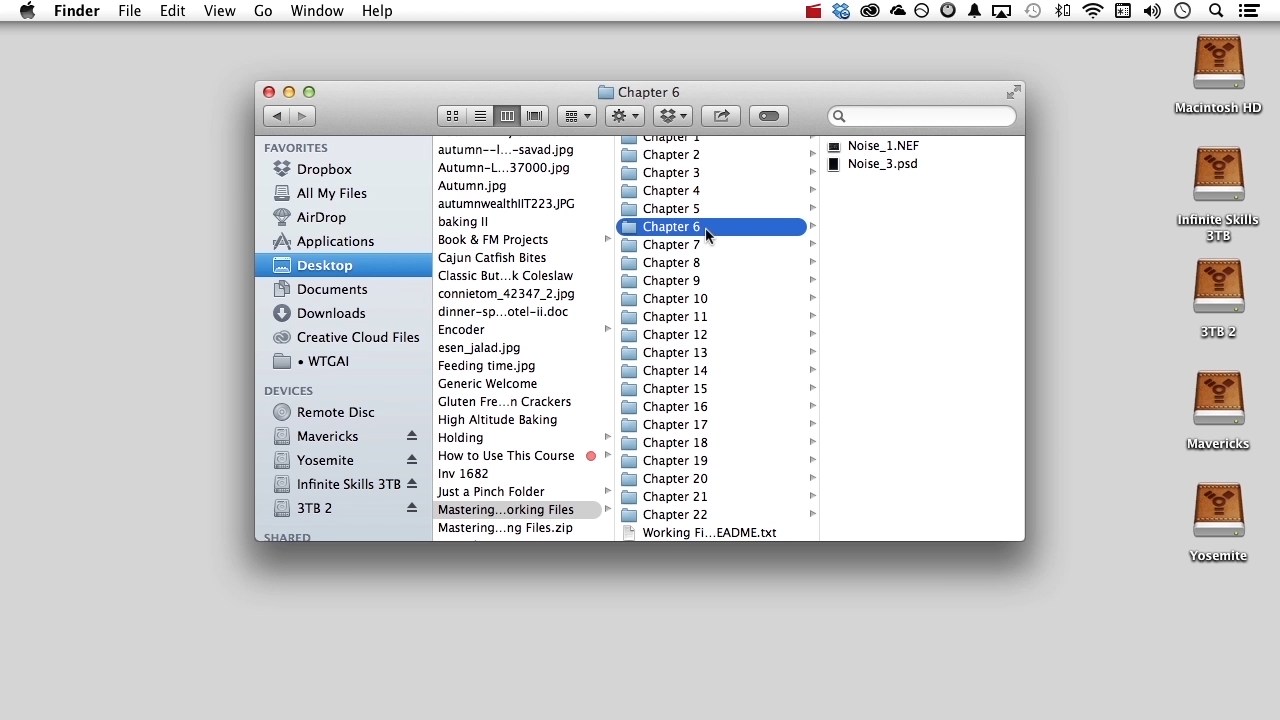Open the Apple menu
Viewport: 1280px width, 720px height.
pyautogui.click(x=27, y=11)
